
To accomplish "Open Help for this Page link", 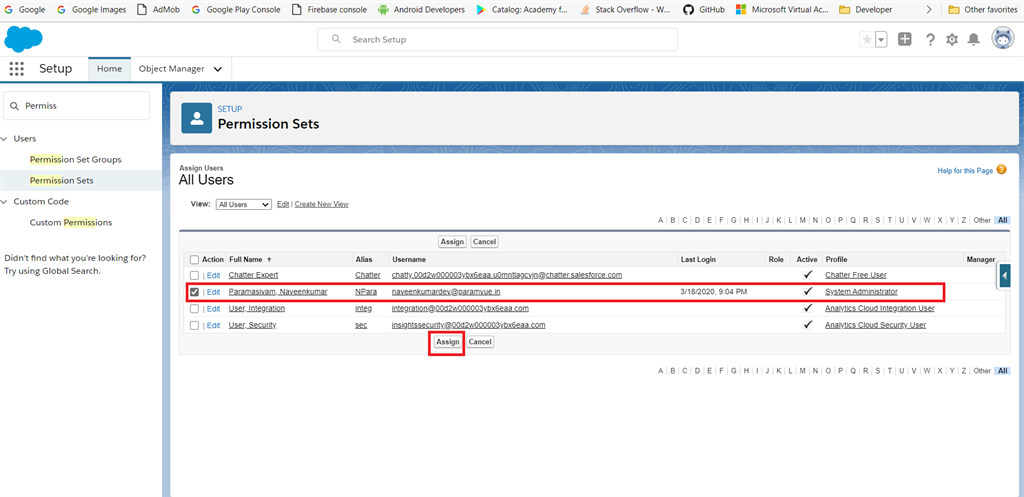I will pos(965,170).
